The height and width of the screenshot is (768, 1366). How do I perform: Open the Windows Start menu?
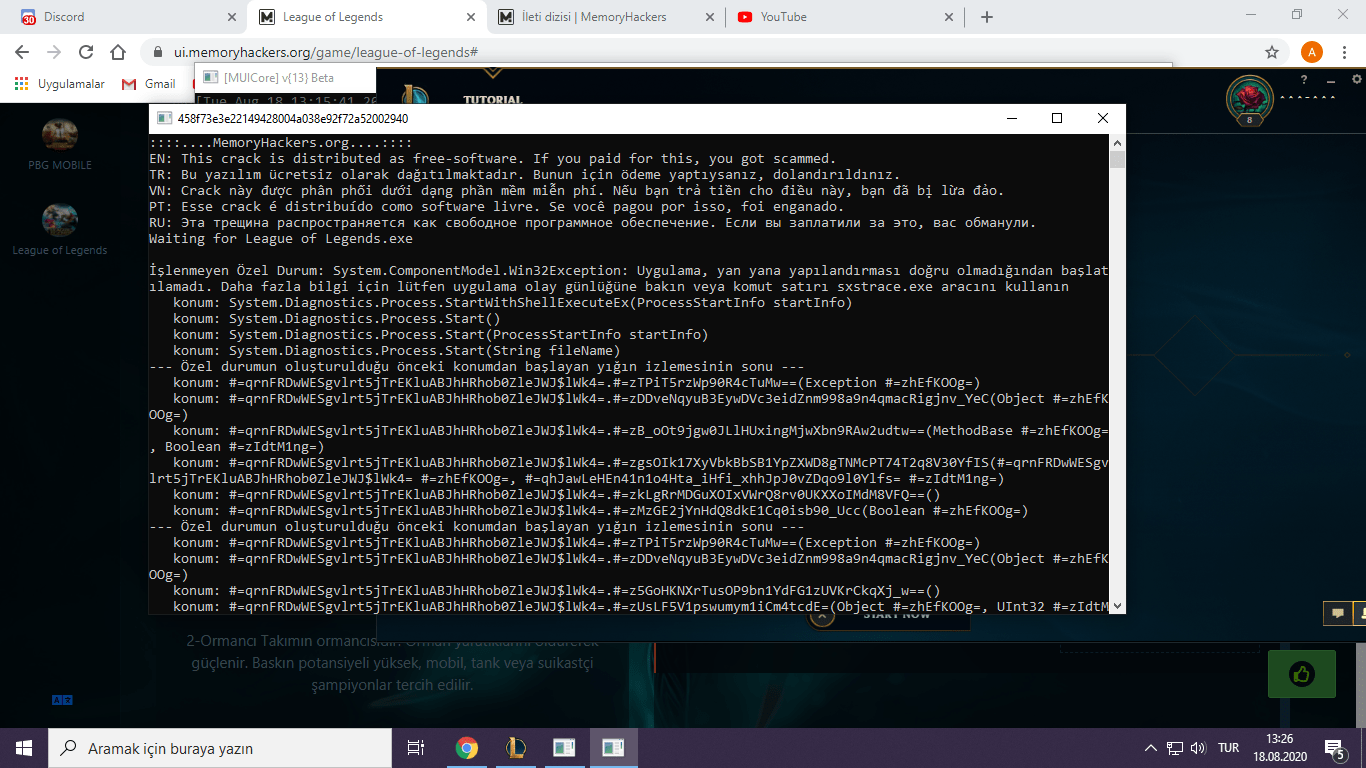coord(24,748)
